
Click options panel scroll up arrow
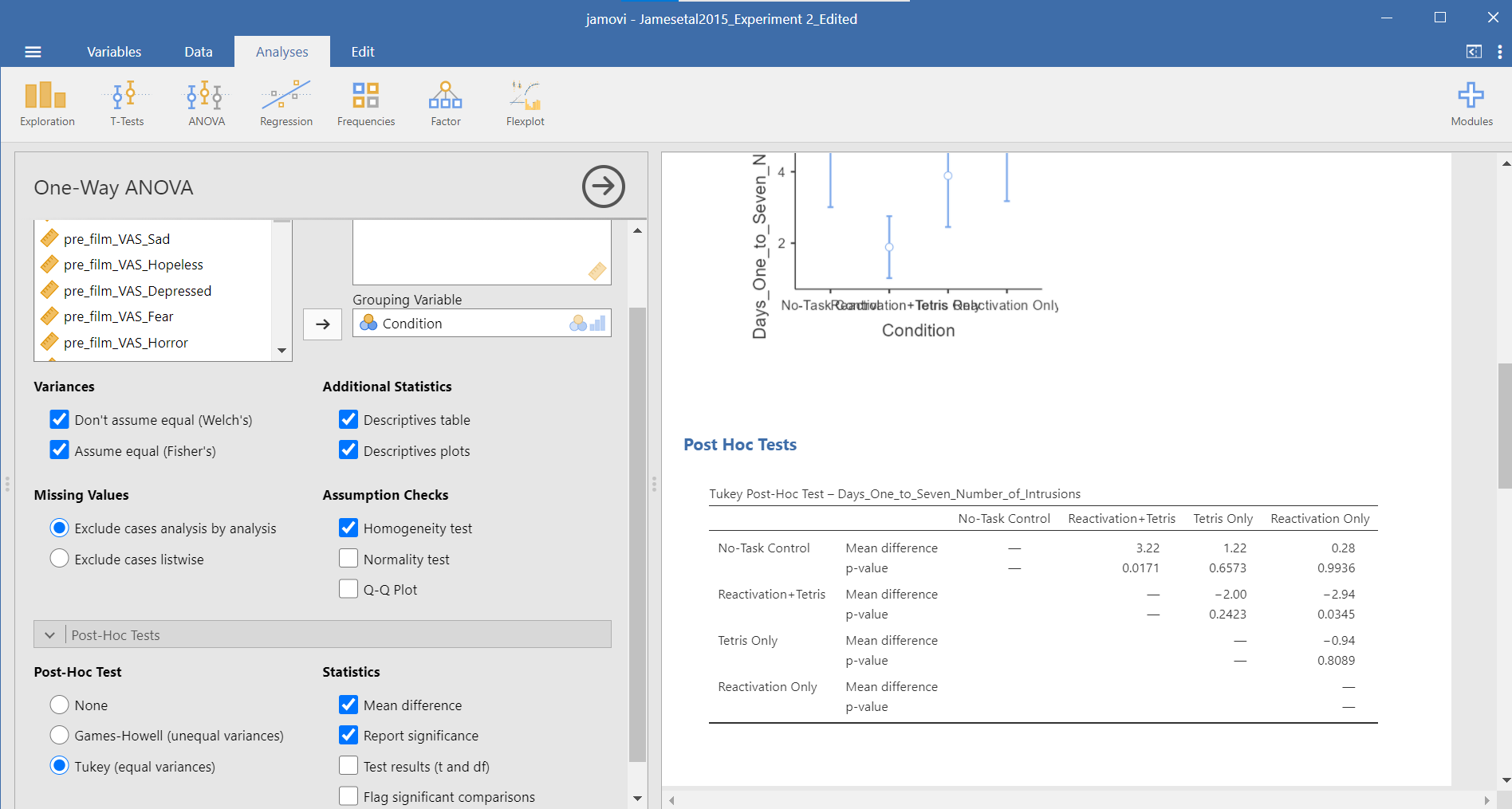[x=637, y=230]
